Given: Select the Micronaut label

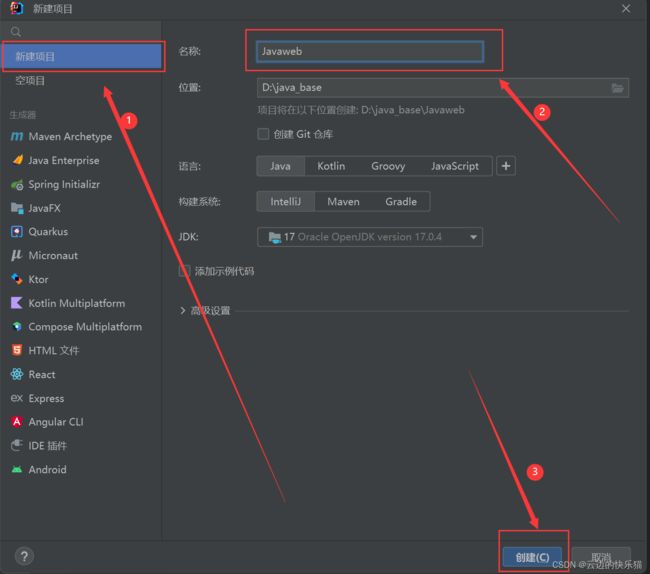Looking at the screenshot, I should 53,256.
